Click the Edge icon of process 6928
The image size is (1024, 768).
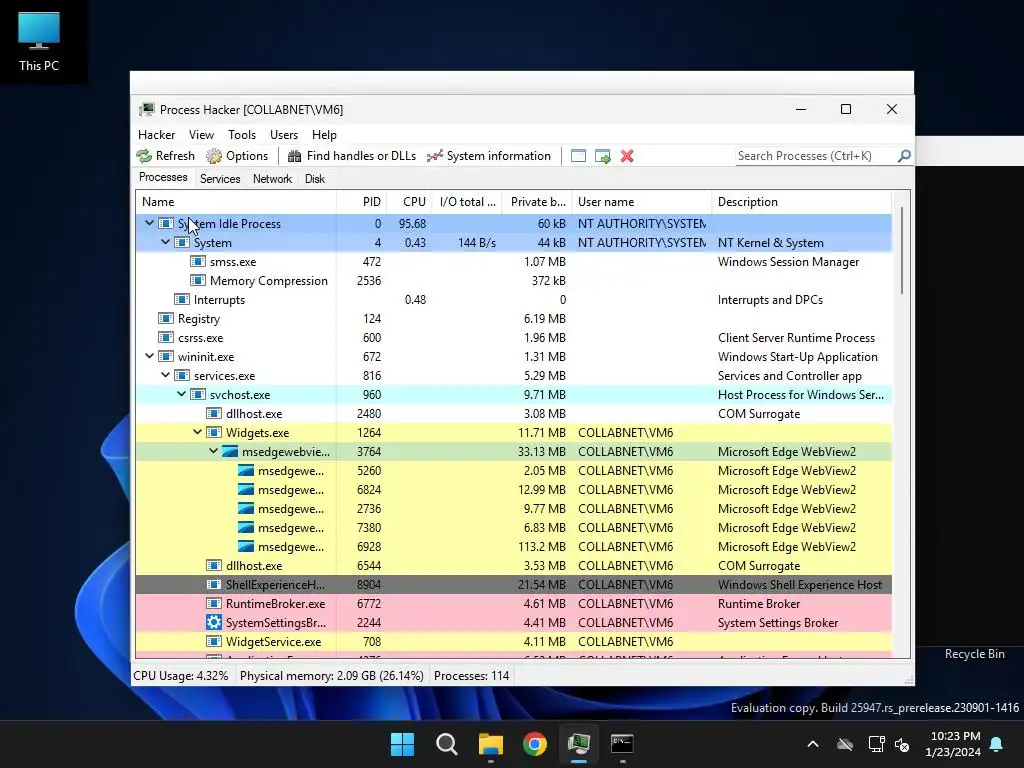pyautogui.click(x=246, y=547)
